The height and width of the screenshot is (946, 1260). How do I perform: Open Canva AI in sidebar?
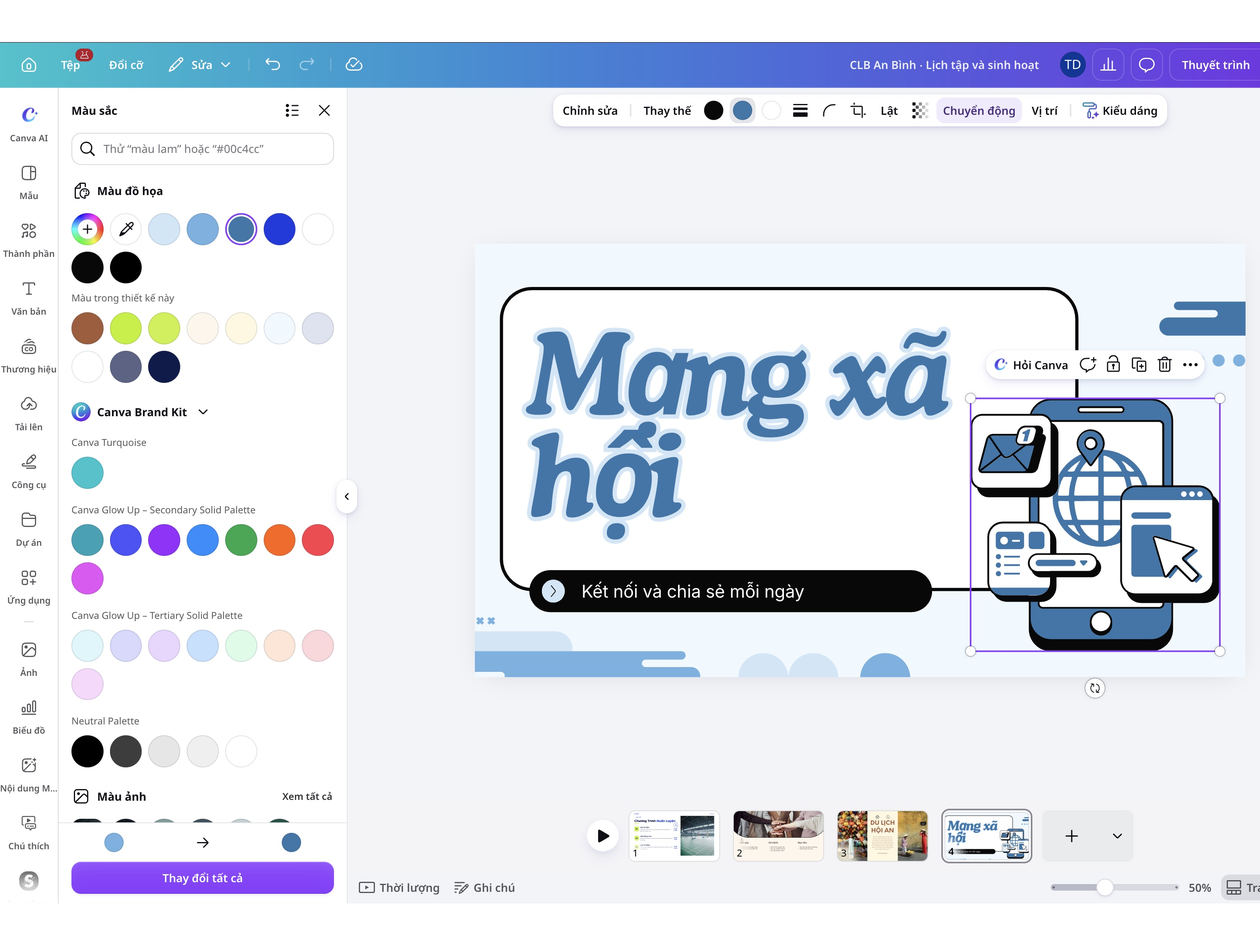coord(29,123)
